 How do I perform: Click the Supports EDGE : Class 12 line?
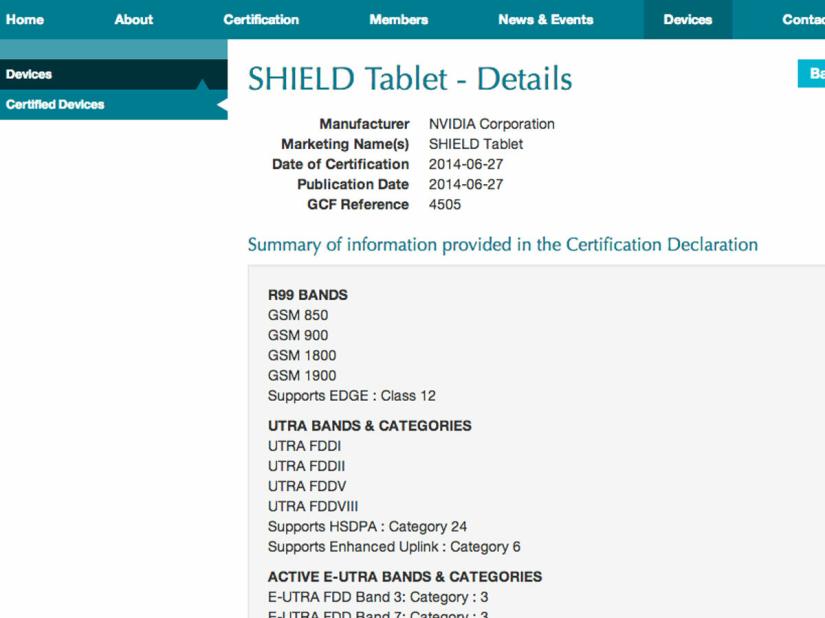[x=351, y=395]
